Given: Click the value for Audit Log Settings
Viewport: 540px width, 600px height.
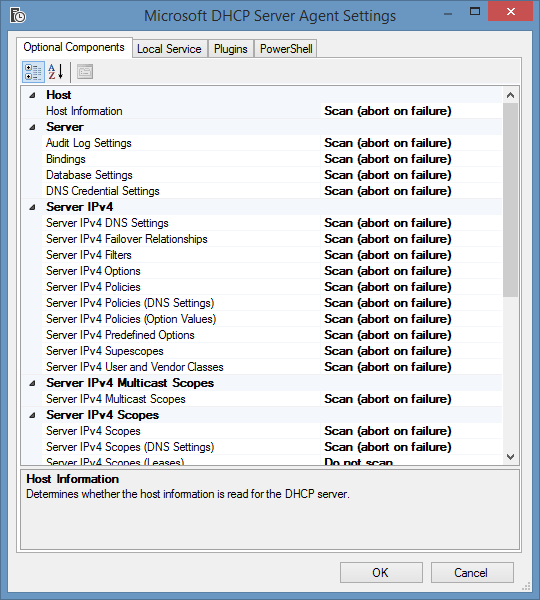Looking at the screenshot, I should pyautogui.click(x=411, y=143).
